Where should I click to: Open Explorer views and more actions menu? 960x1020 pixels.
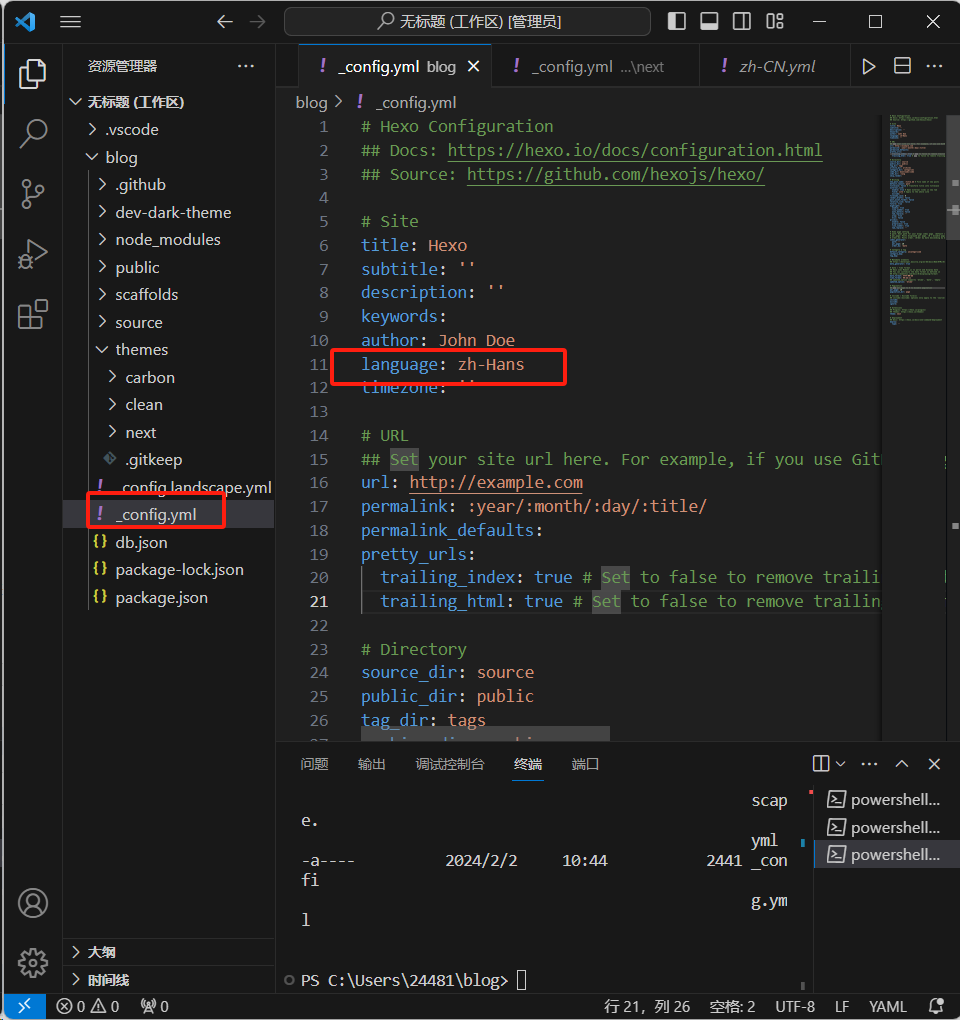pos(246,66)
